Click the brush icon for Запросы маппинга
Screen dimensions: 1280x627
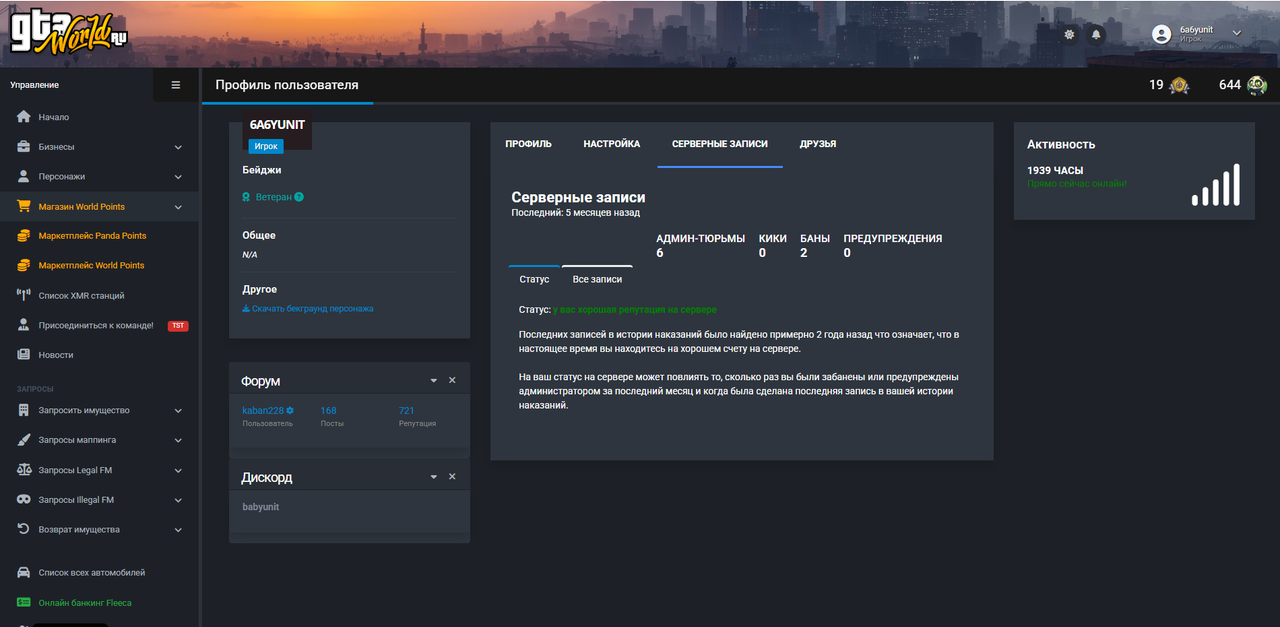[x=24, y=440]
